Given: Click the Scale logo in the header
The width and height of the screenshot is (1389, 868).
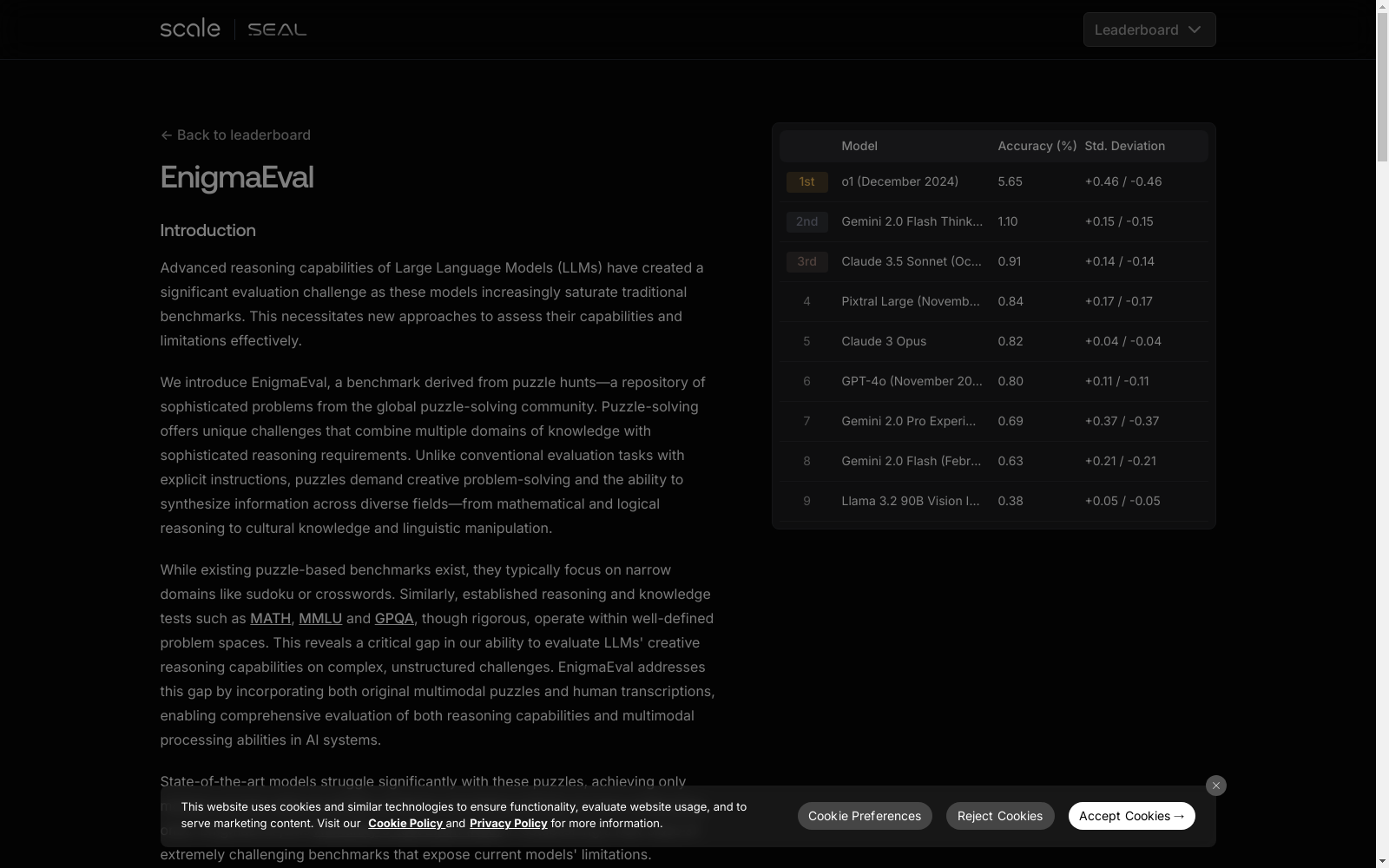Looking at the screenshot, I should pos(190,29).
